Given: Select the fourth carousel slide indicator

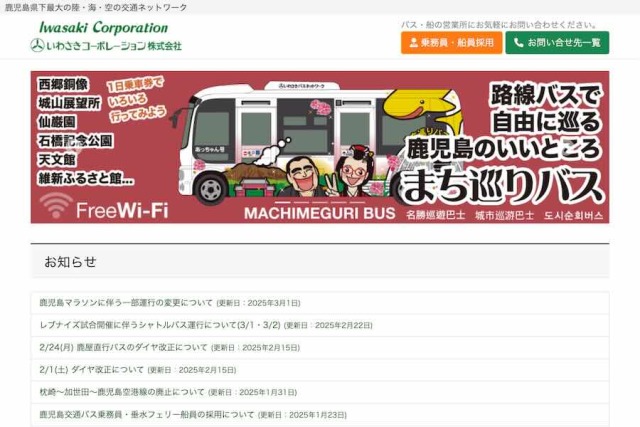Looking at the screenshot, I should pos(339,202).
